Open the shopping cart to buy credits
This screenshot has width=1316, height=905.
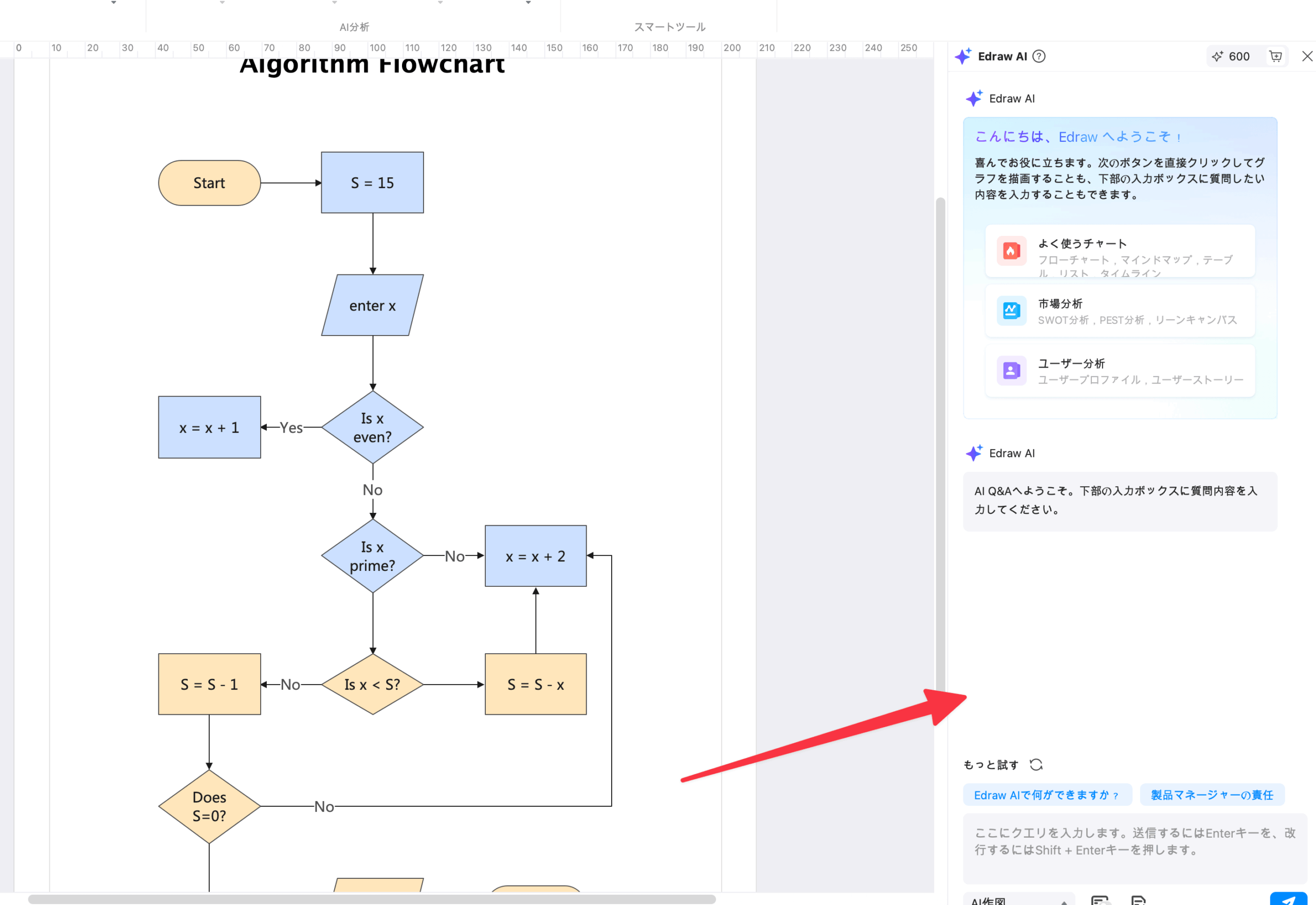pyautogui.click(x=1275, y=56)
